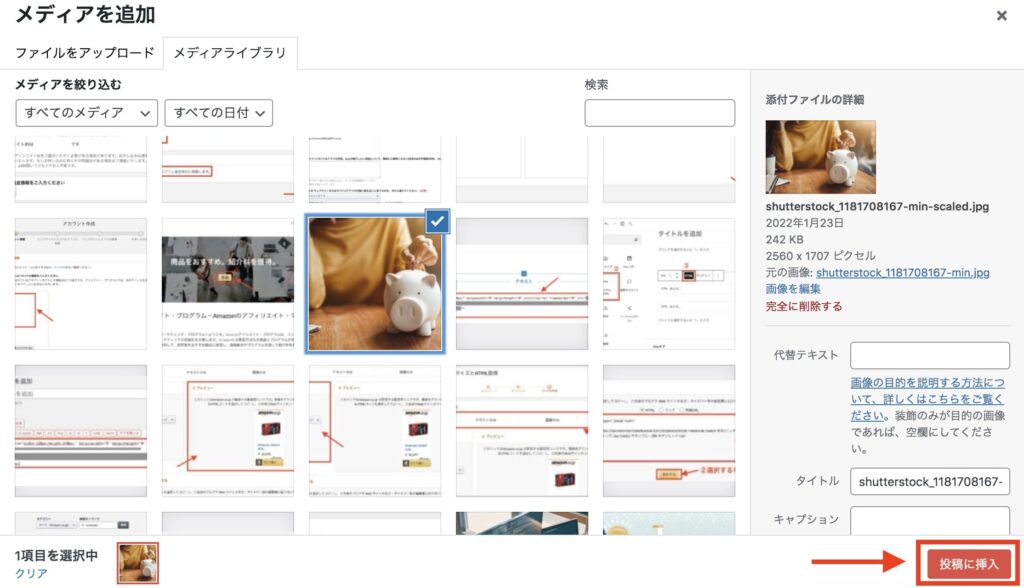Screen dimensions: 1024x588
Task: Click the file size text 242 KB
Action: point(784,239)
